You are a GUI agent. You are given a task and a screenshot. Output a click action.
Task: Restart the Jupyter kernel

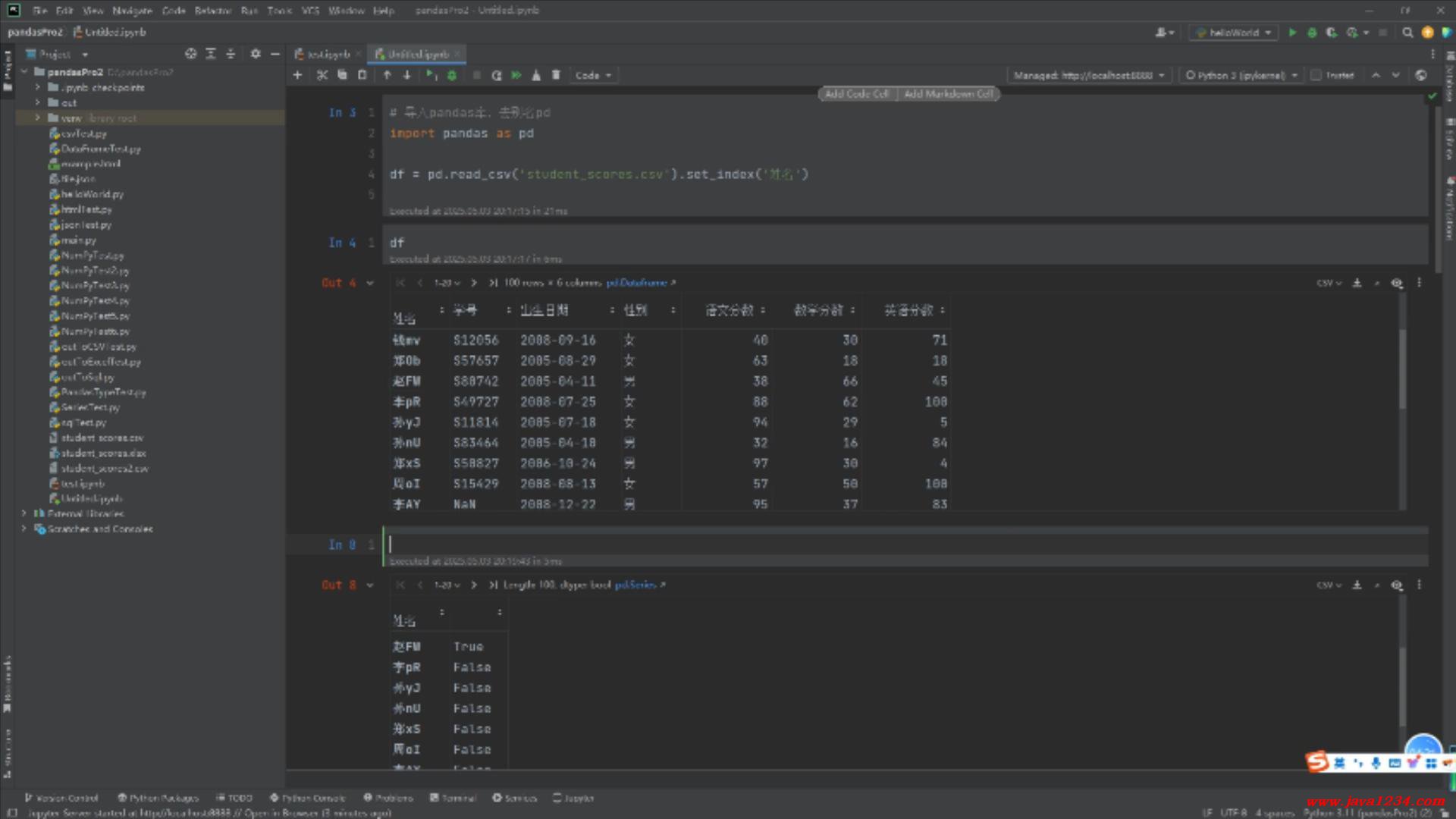click(x=496, y=75)
